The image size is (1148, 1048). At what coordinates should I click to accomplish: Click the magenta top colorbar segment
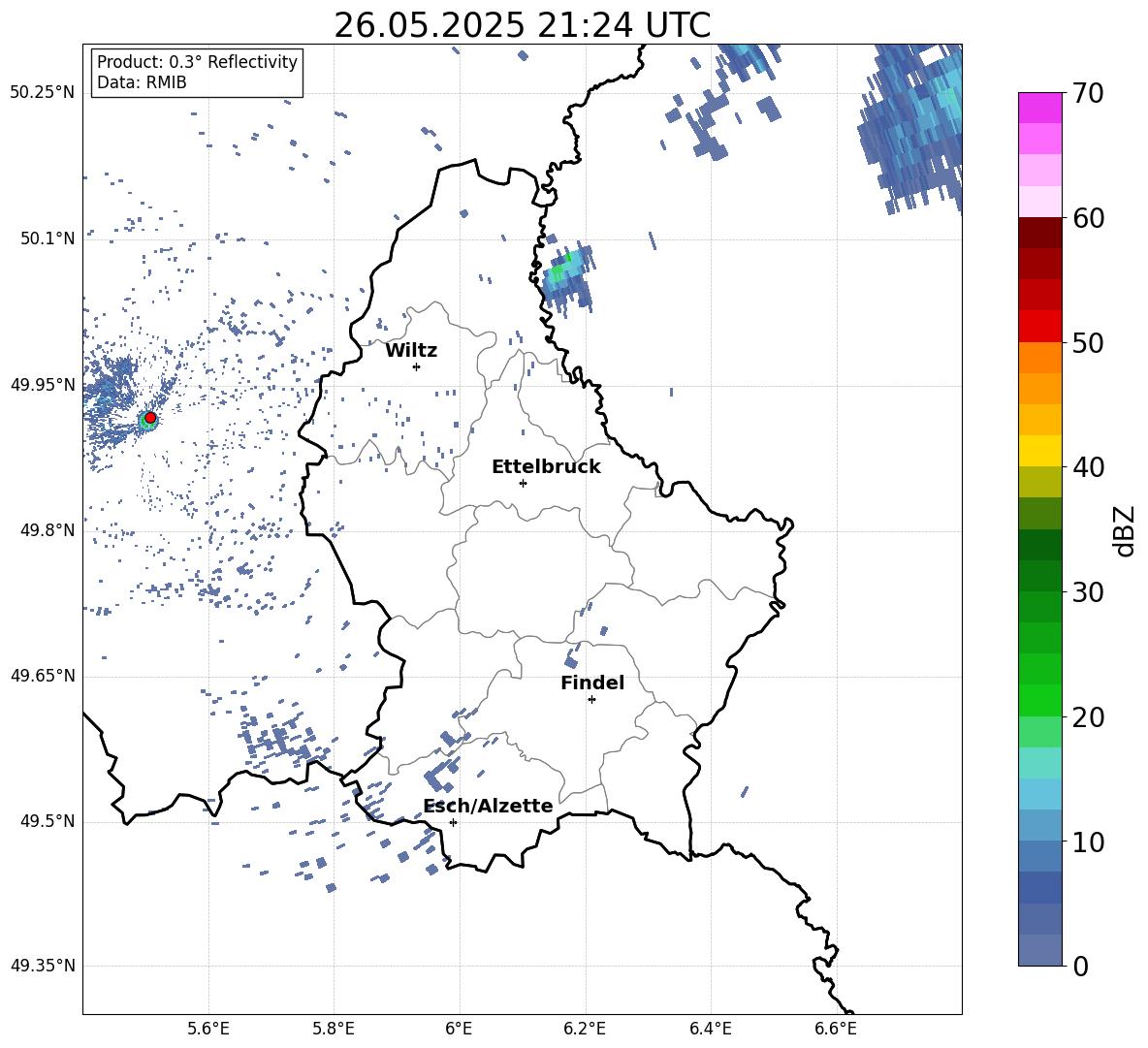pos(1039,108)
